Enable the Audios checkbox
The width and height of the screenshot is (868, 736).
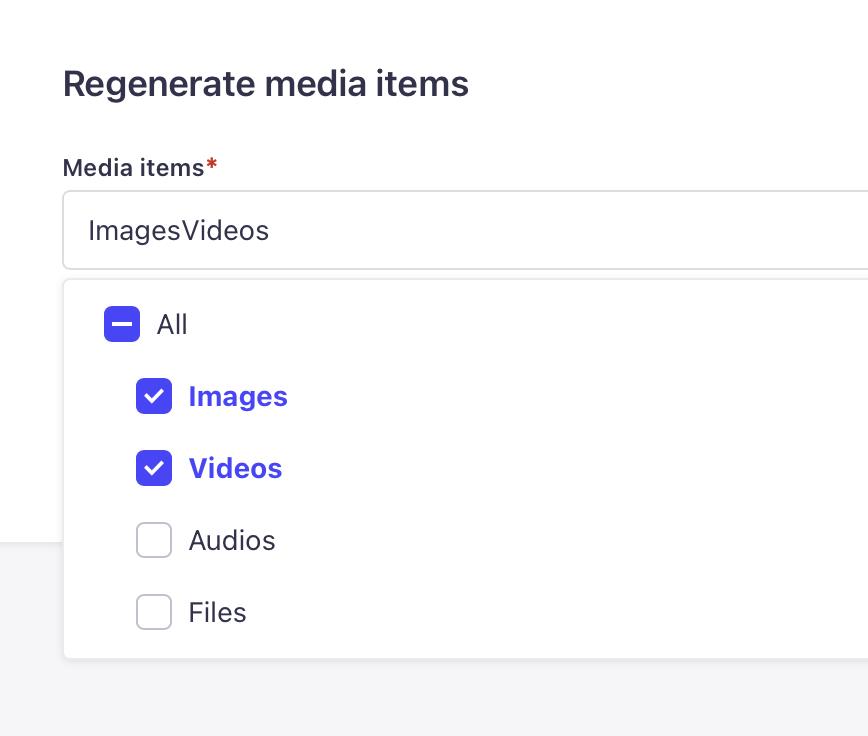[x=154, y=541]
